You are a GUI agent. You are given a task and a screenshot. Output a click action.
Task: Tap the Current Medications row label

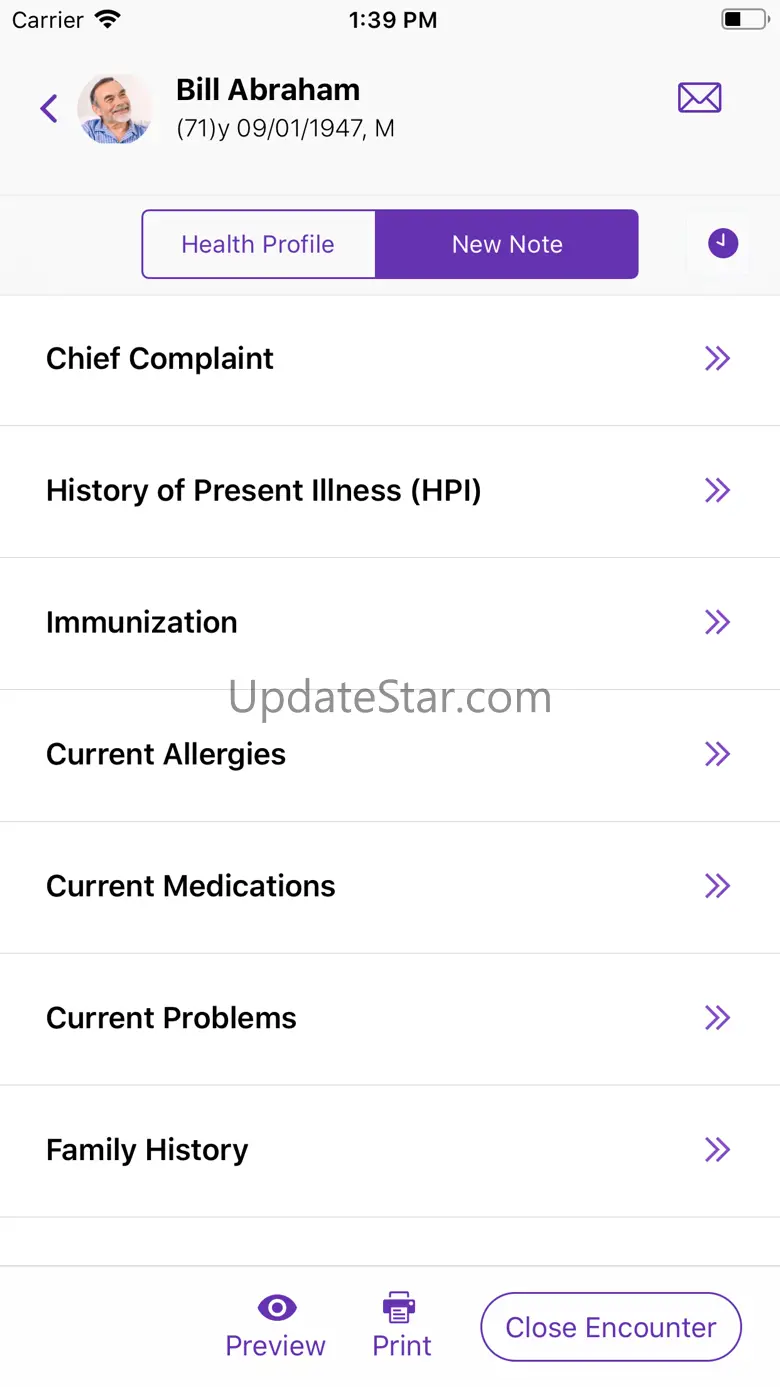(191, 886)
